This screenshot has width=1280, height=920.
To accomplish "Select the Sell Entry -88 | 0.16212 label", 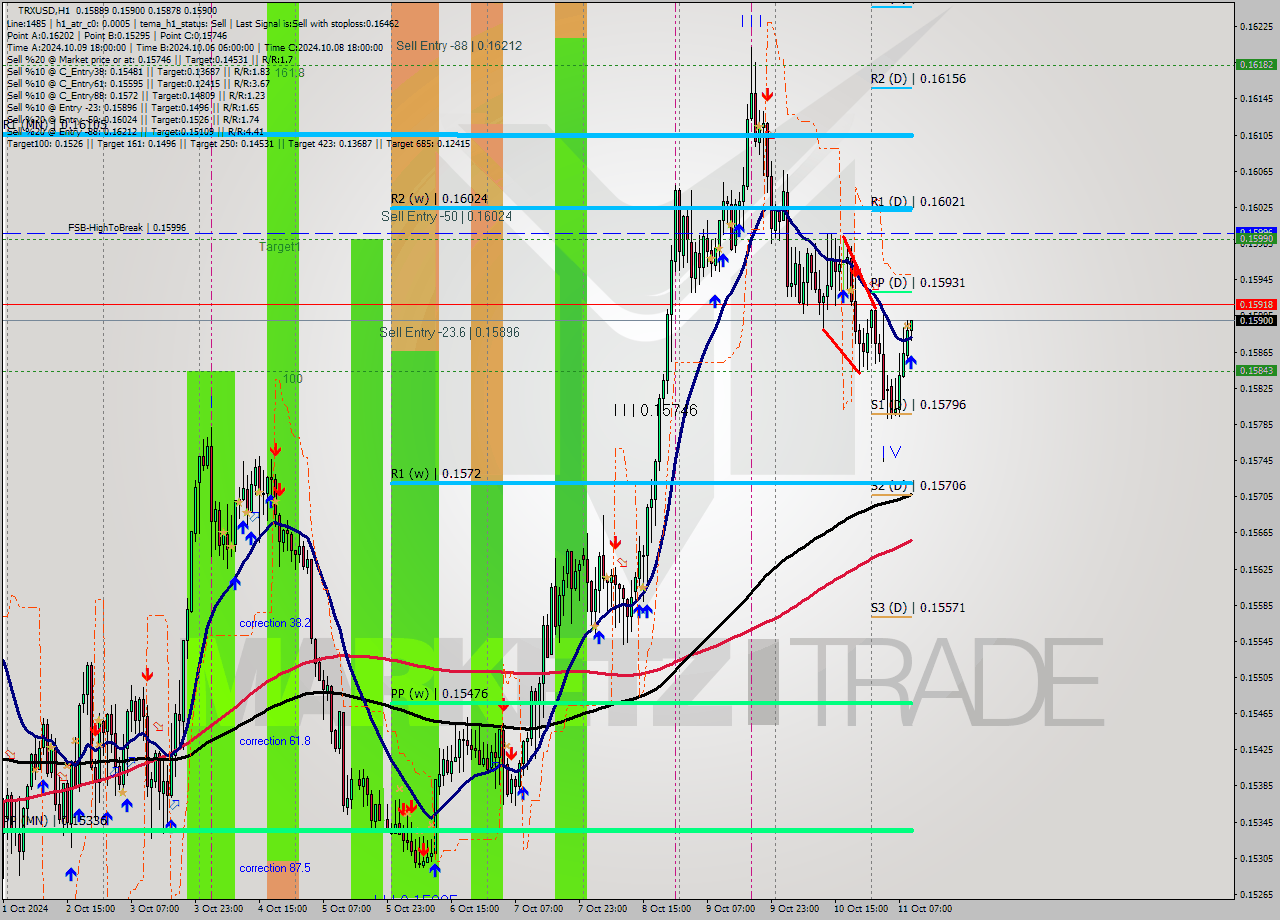I will (459, 46).
